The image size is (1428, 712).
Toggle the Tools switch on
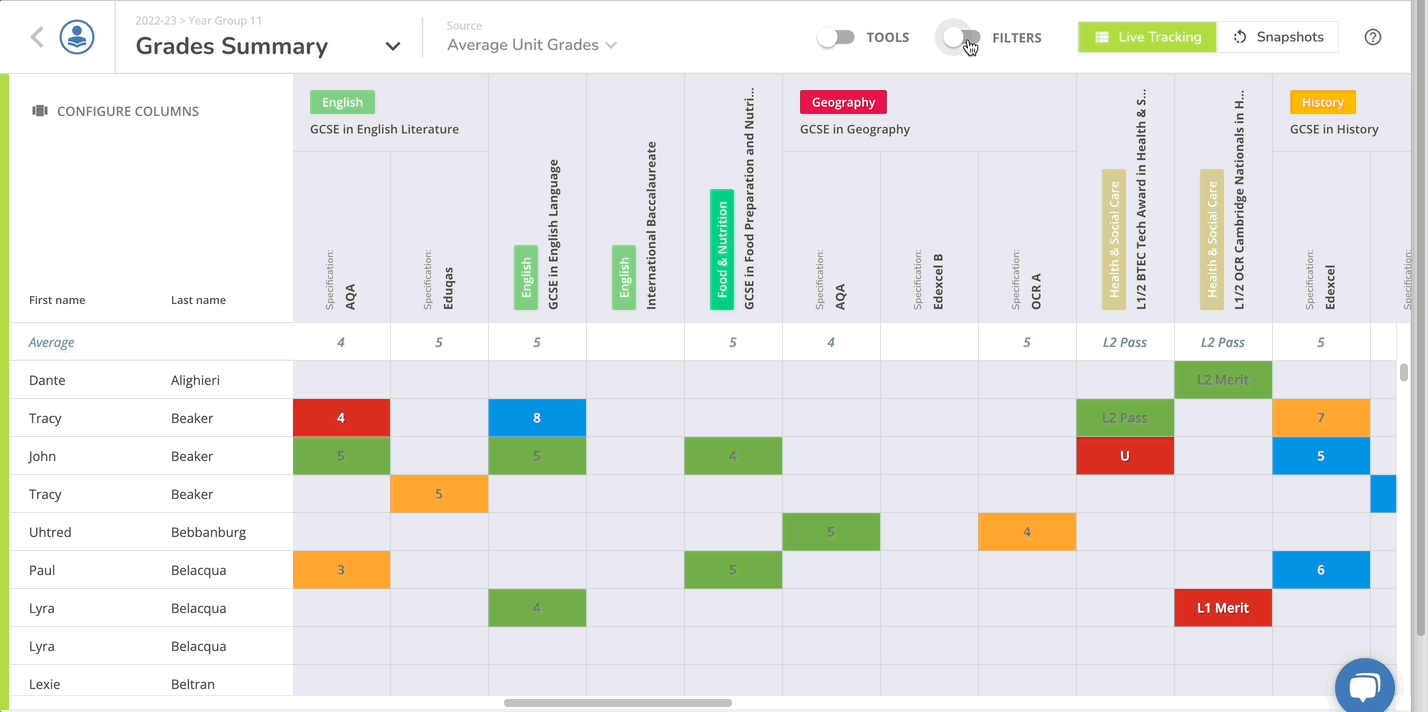[836, 38]
